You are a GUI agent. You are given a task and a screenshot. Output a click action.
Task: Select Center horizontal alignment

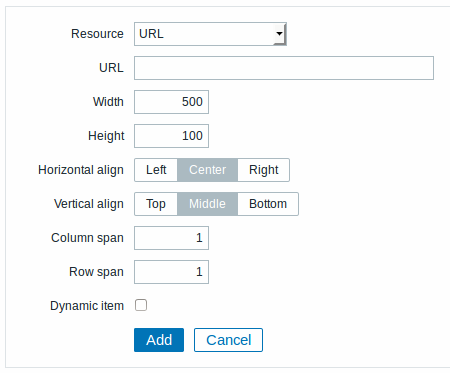pos(208,170)
